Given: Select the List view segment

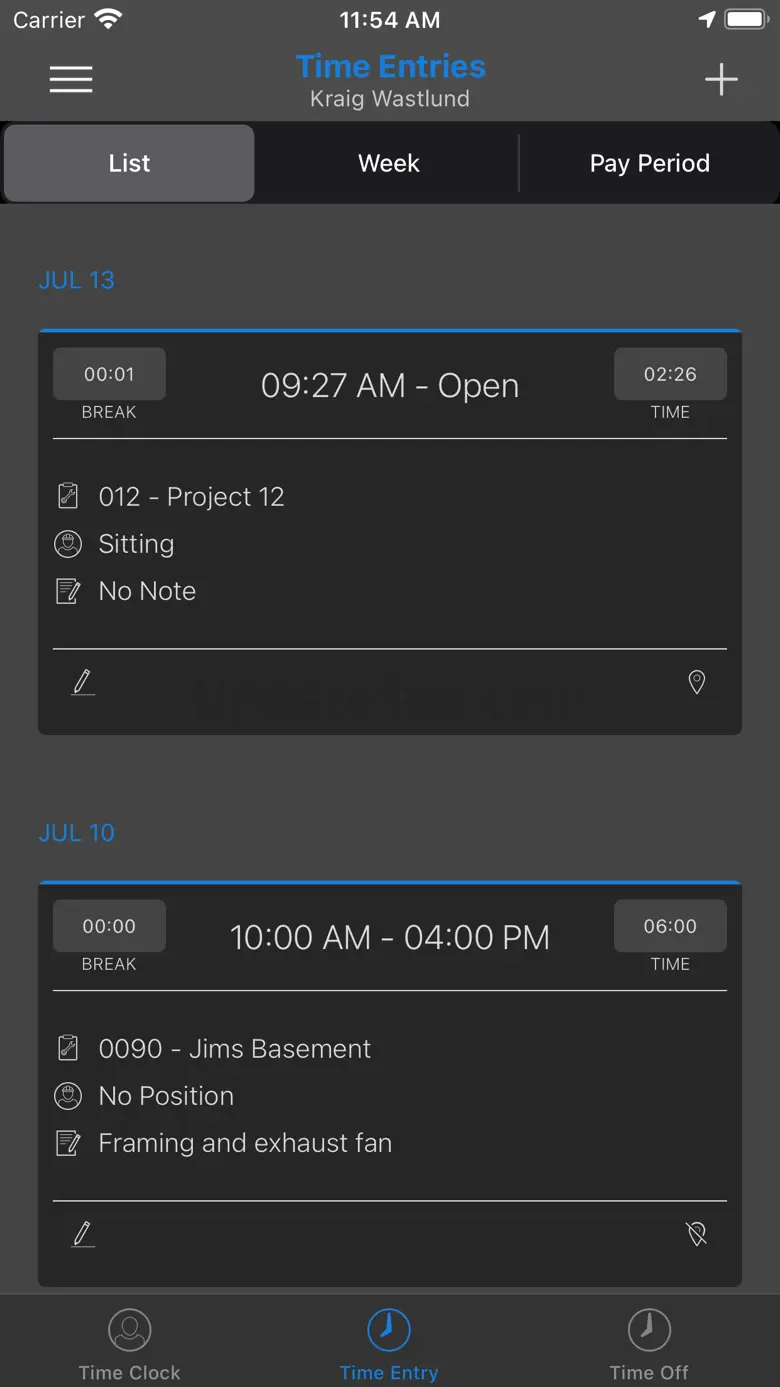Looking at the screenshot, I should pyautogui.click(x=129, y=163).
